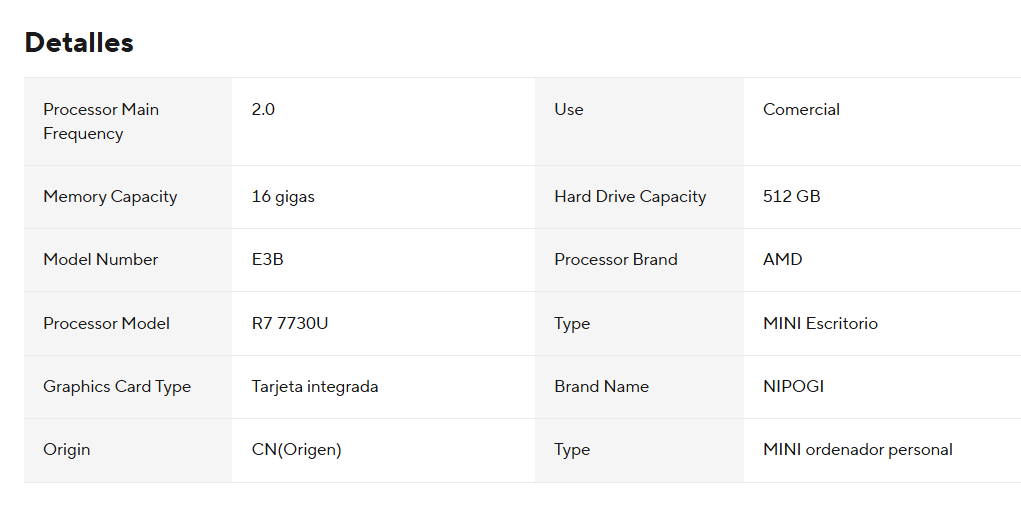The image size is (1021, 513).
Task: Click the CN(Origen) origin value
Action: pos(296,449)
